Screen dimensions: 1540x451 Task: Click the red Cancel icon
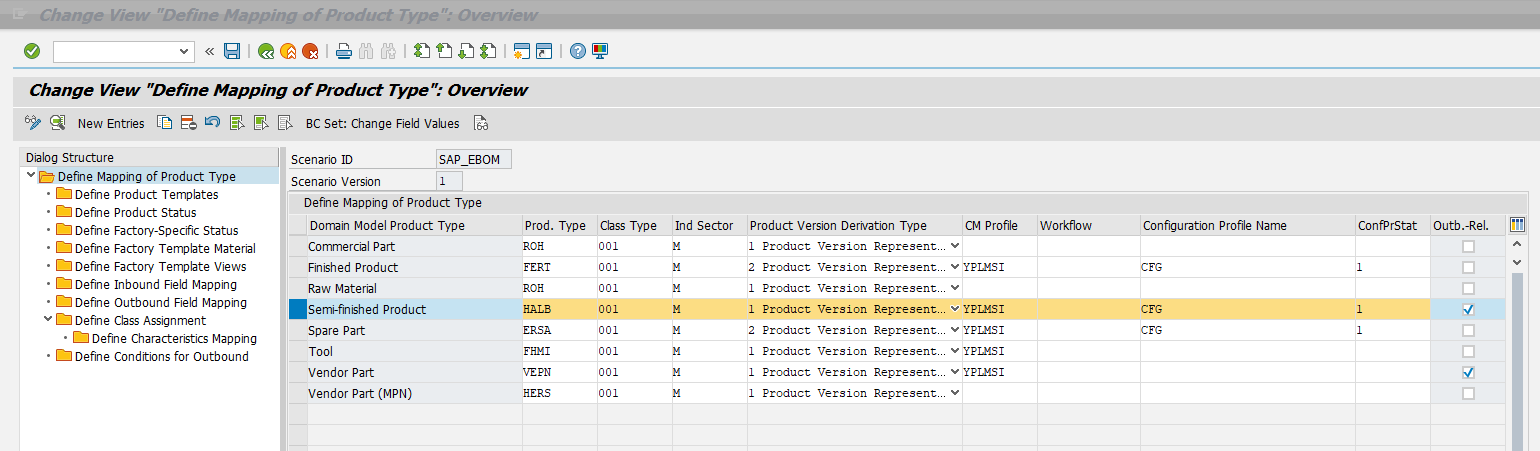click(x=311, y=51)
